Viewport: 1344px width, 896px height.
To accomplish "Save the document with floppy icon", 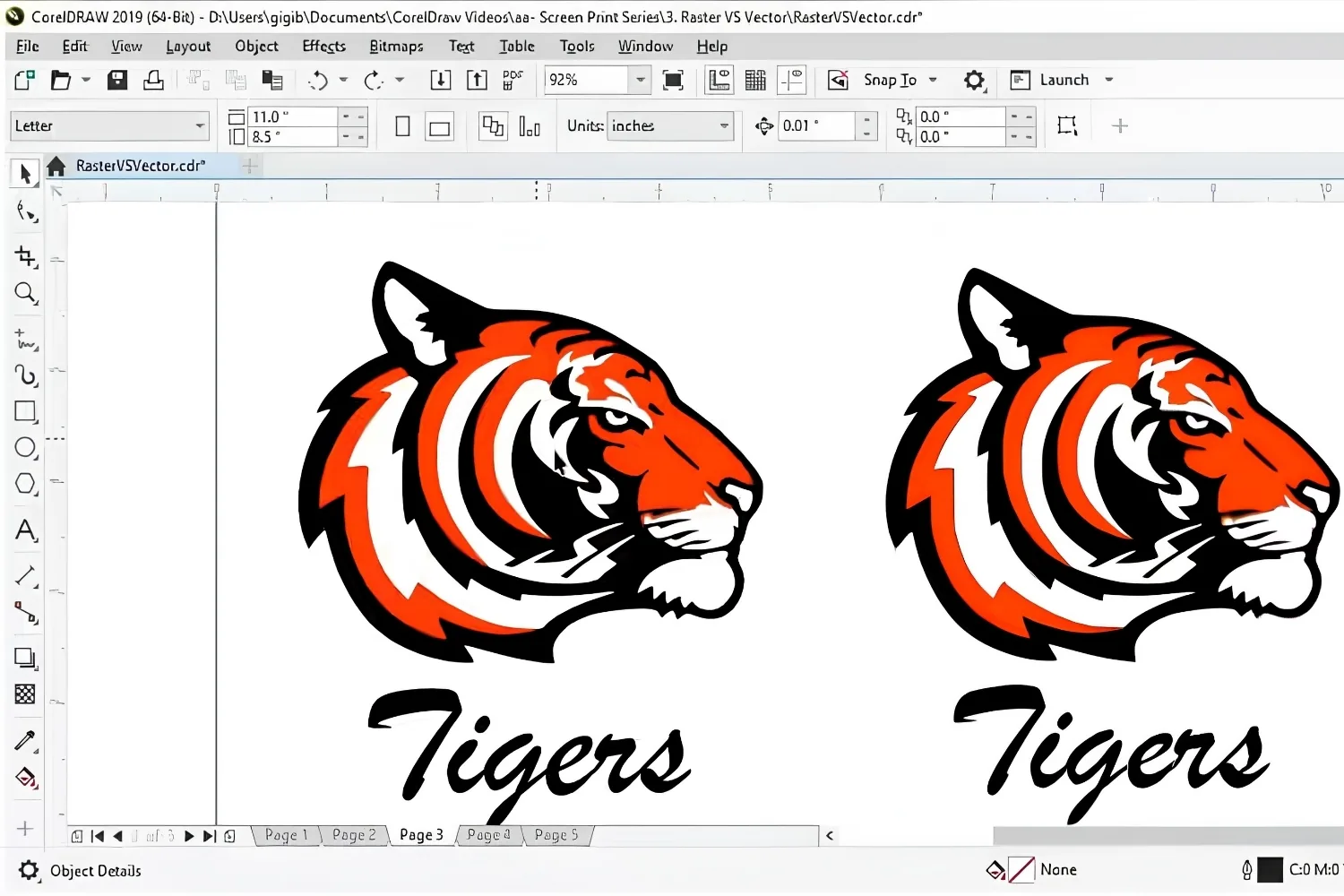I will 117,81.
